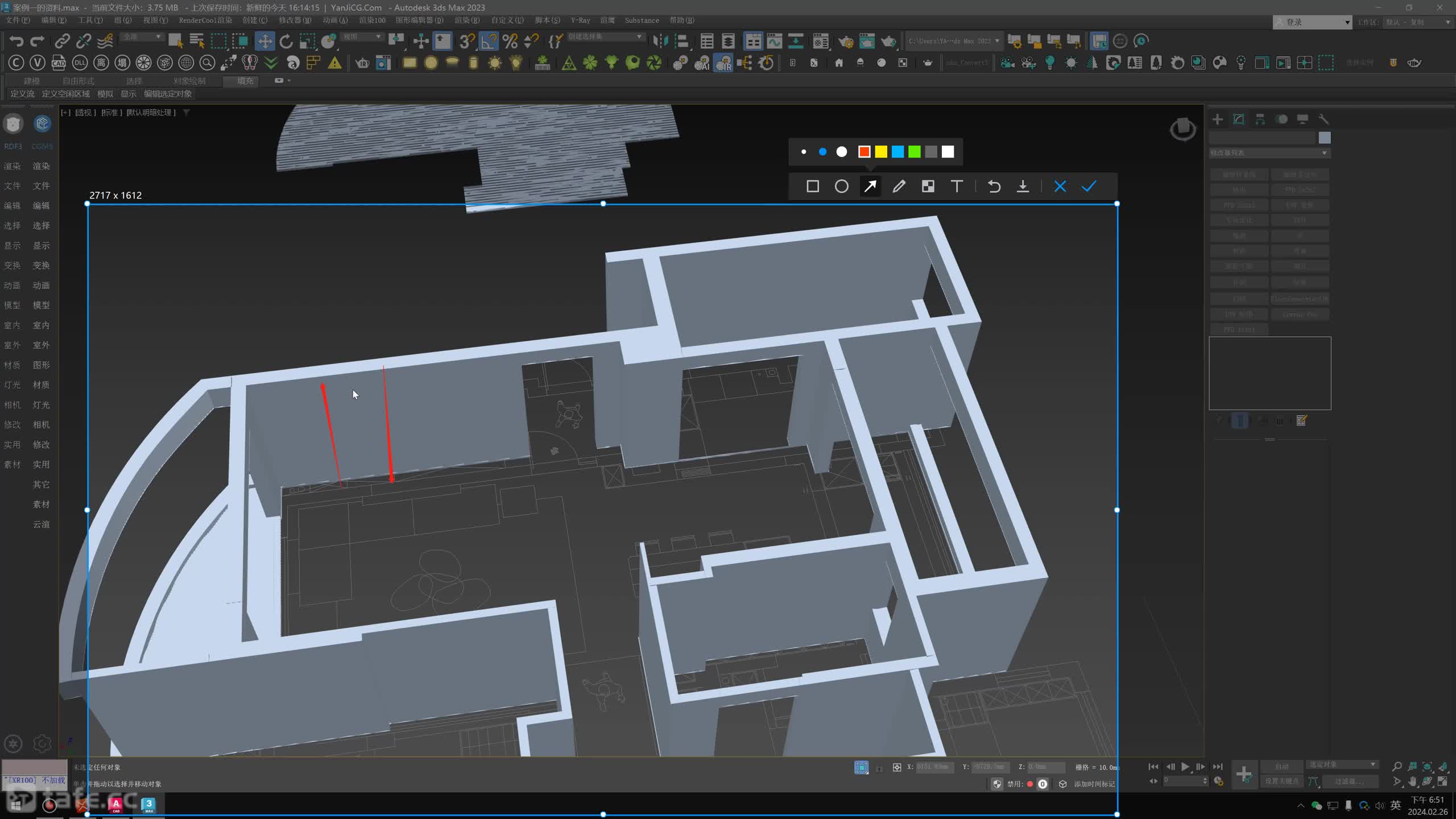The image size is (1456, 819).
Task: Select the rectangle annotation tool
Action: tap(813, 187)
